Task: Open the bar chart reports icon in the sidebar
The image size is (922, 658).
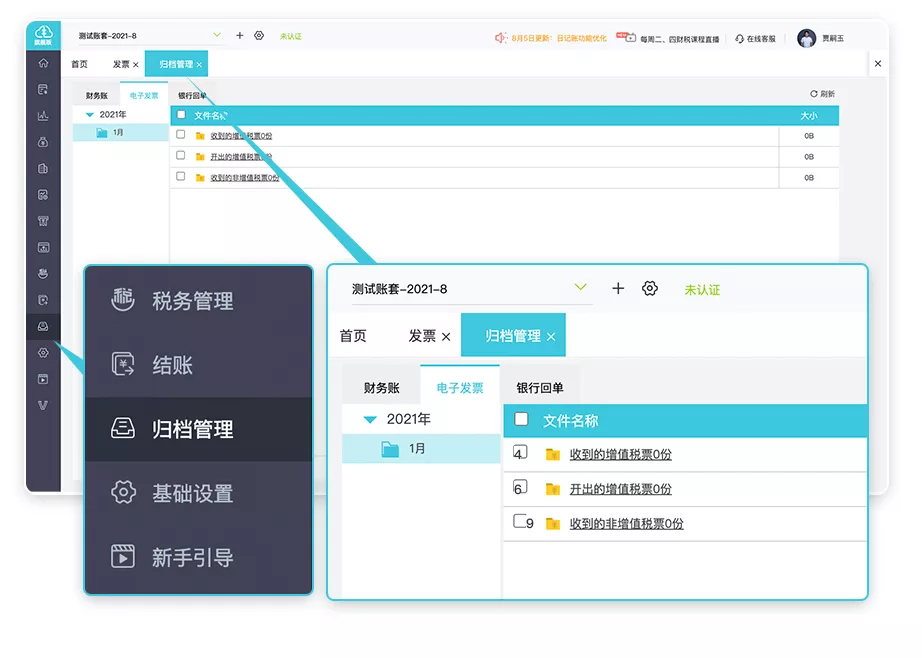Action: click(43, 115)
